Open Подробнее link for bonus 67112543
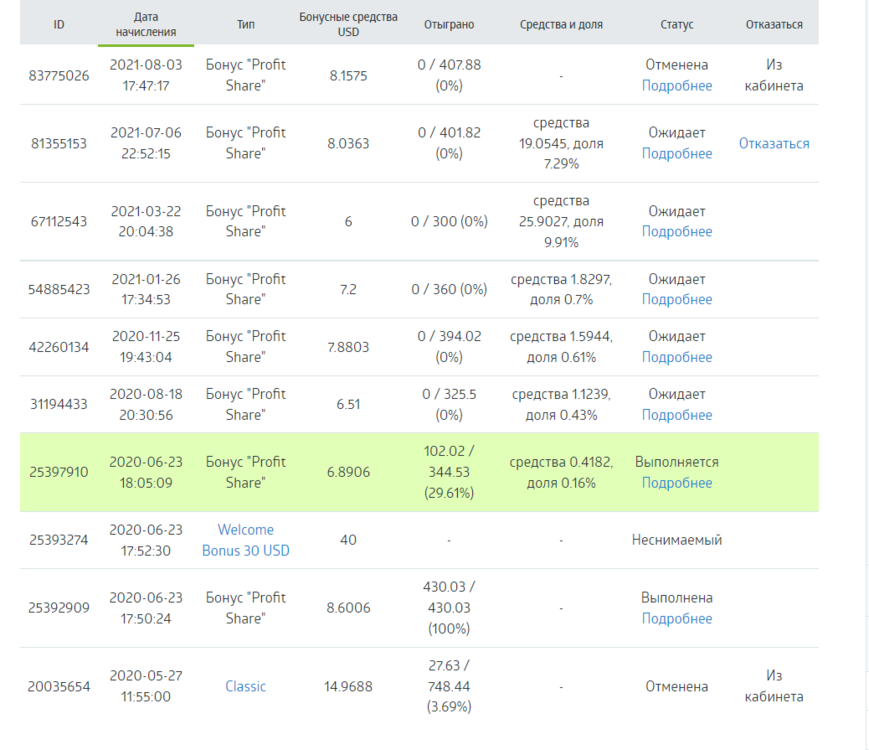The height and width of the screenshot is (750, 869). [677, 232]
